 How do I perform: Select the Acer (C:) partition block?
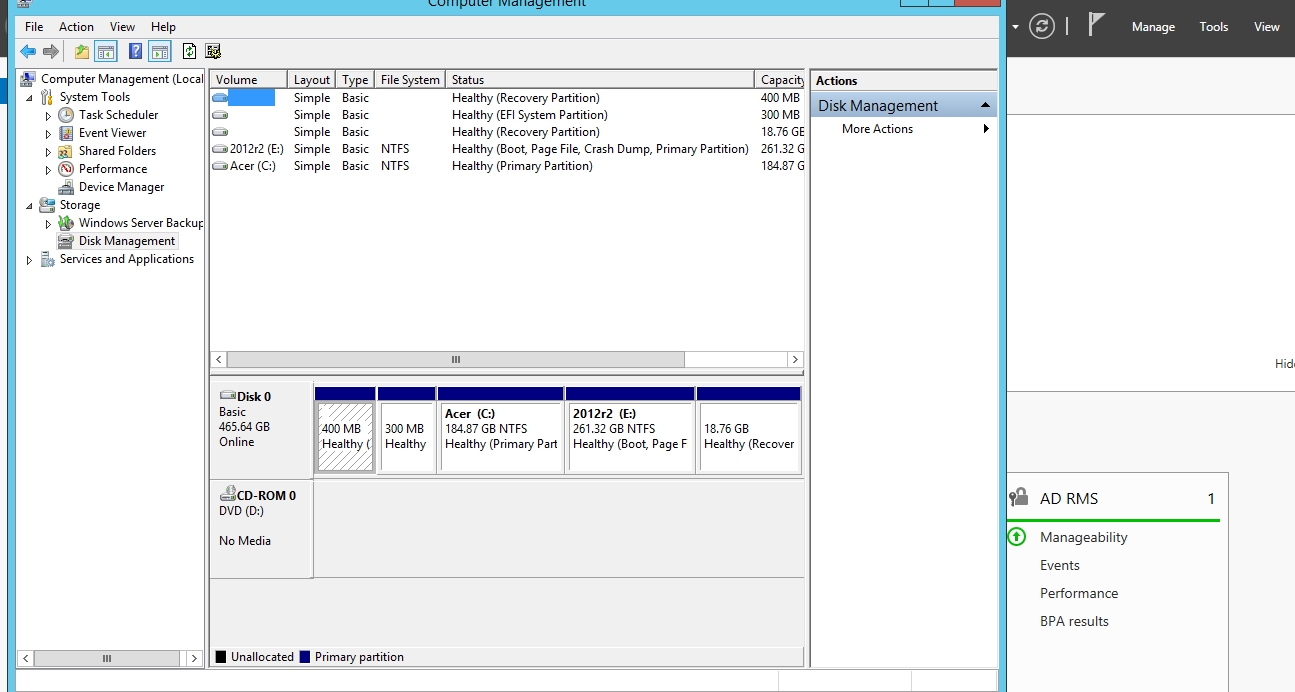(501, 437)
